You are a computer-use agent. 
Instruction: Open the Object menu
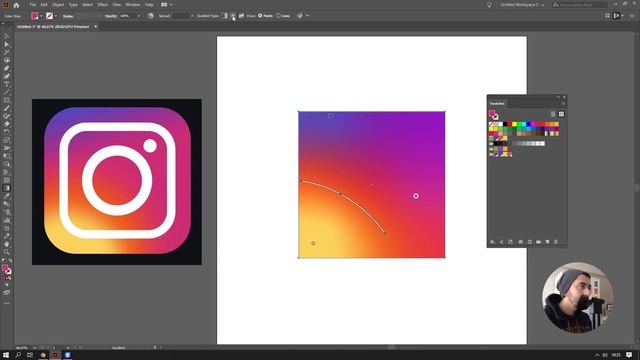[58, 5]
